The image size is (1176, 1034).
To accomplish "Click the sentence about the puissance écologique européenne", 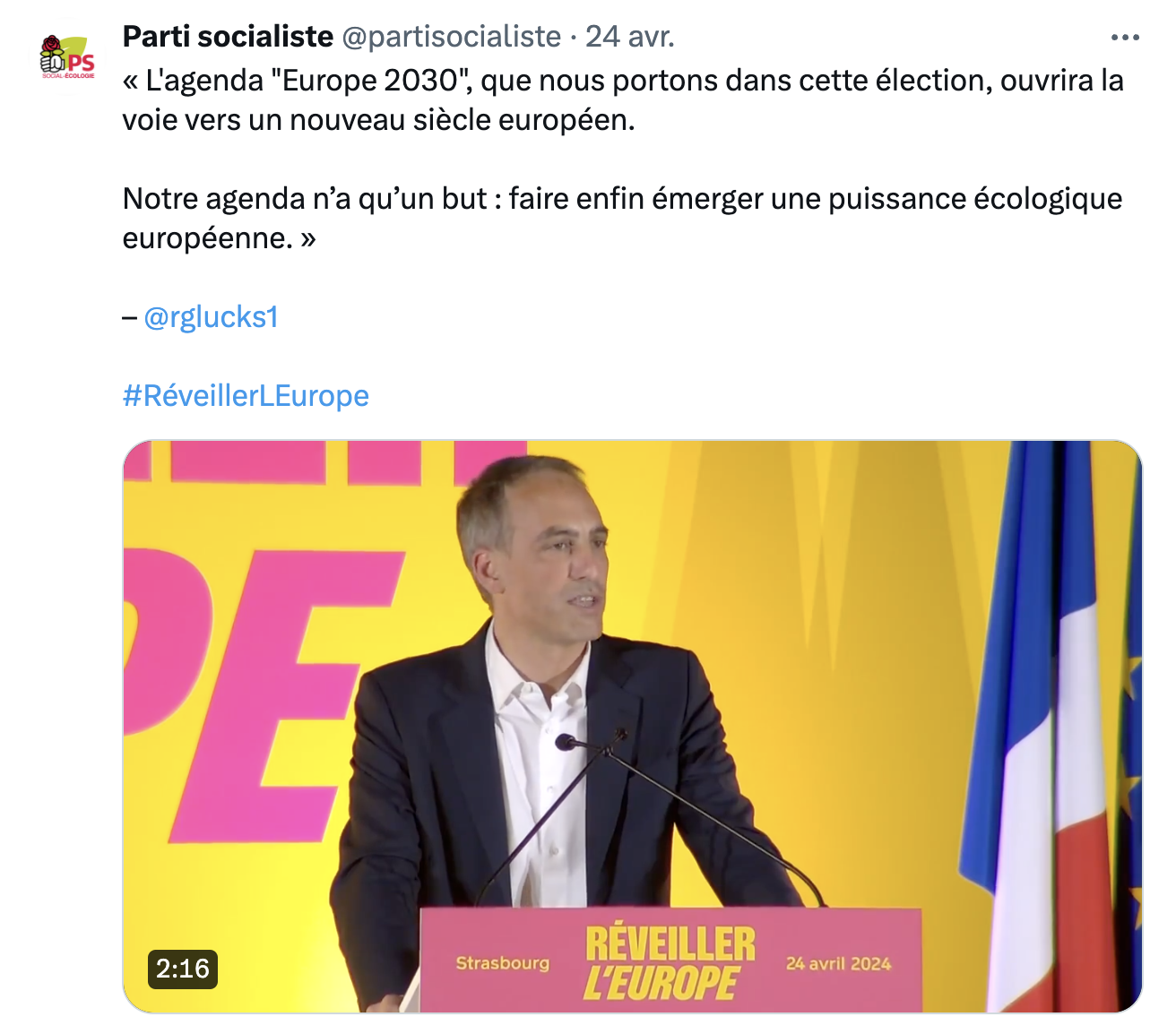I will [x=622, y=218].
